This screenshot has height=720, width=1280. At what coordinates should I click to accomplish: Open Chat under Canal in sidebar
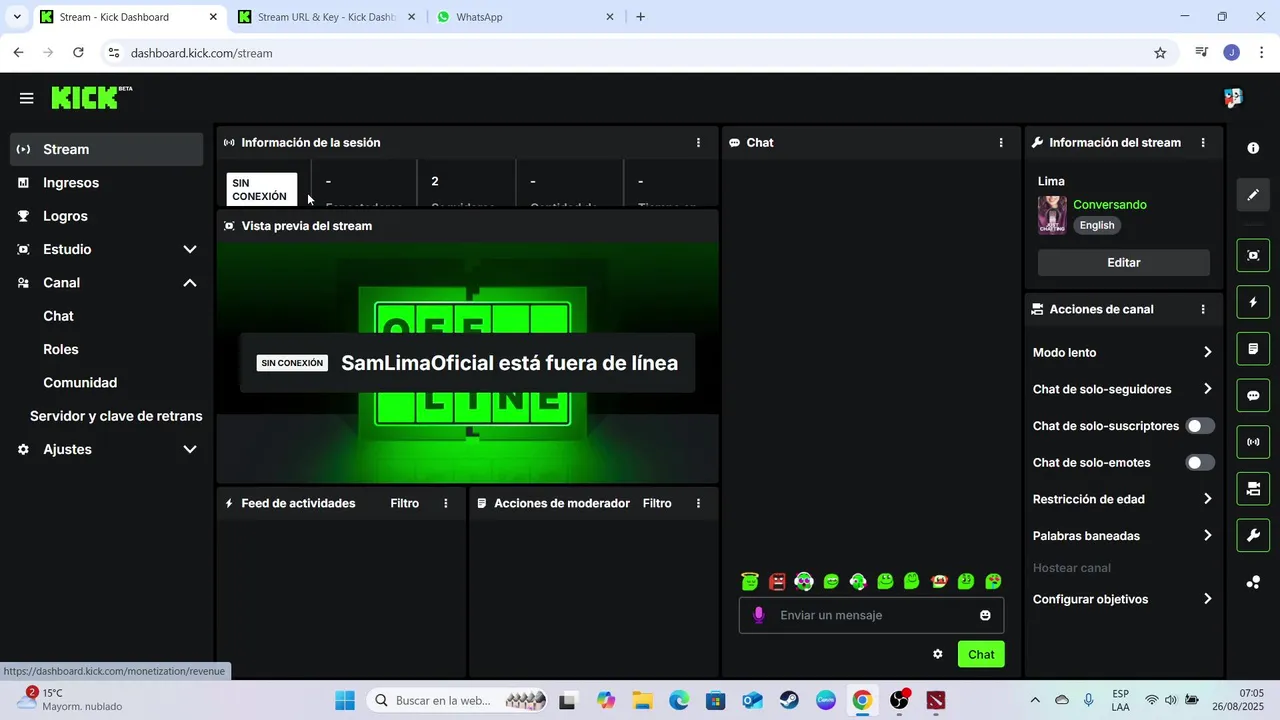coord(58,316)
